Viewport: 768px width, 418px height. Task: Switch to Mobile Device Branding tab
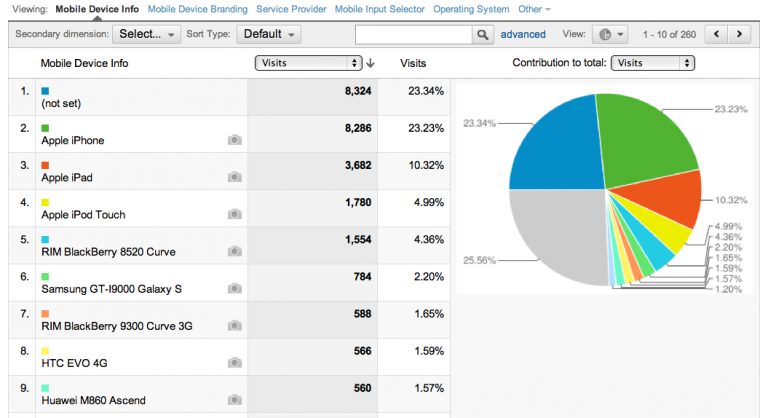[197, 9]
